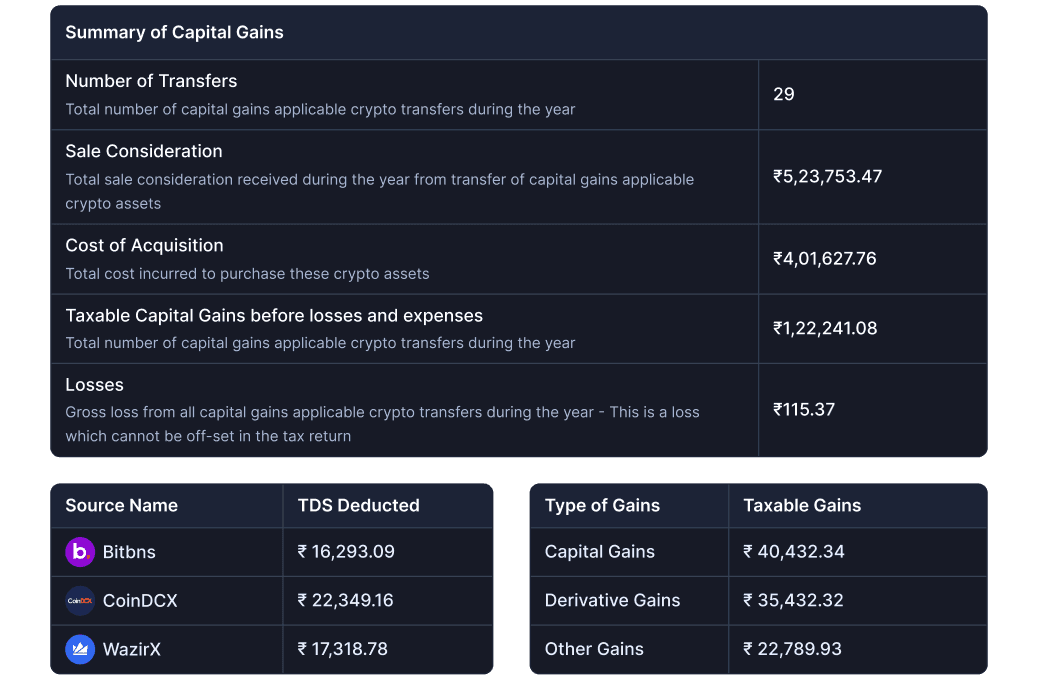Select WazirX TDS amount ₹17,318.78

click(x=343, y=649)
